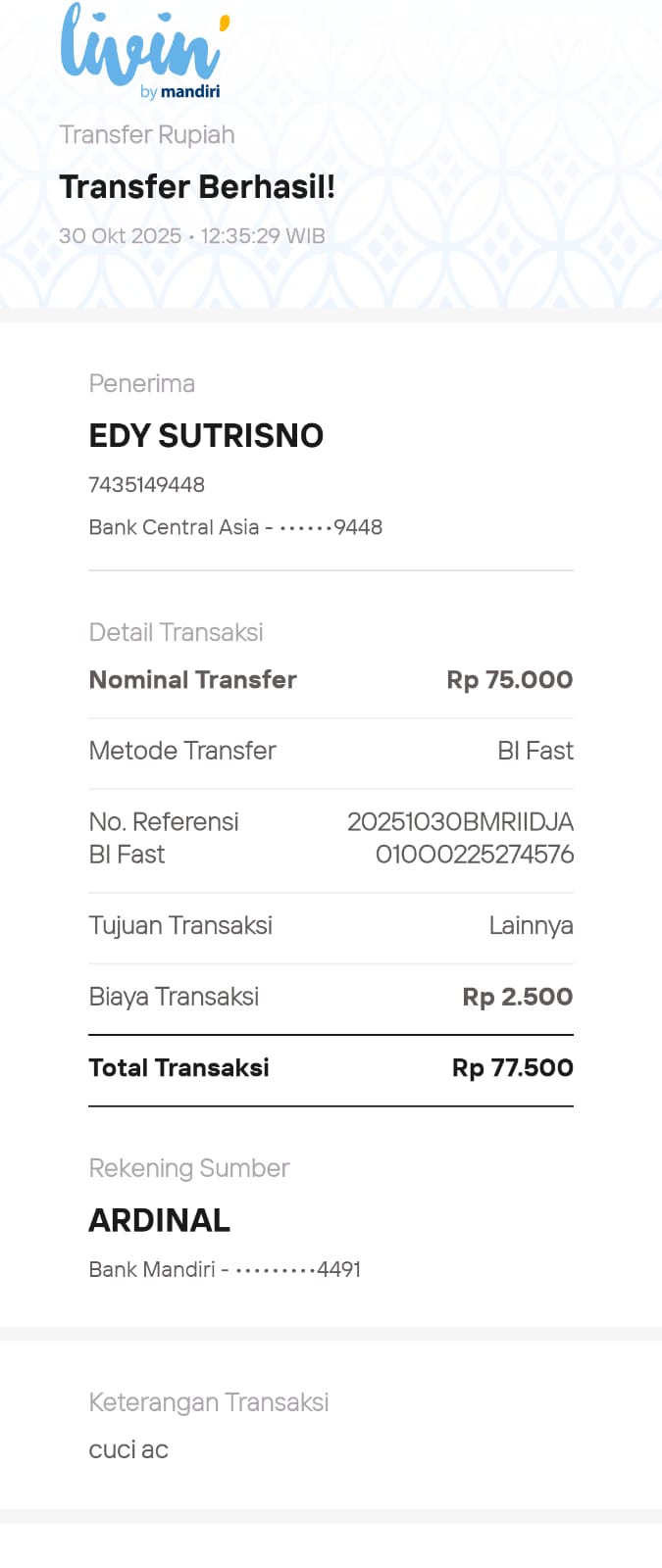
Task: Click the Bank Mandiri masked account number
Action: pos(225,1269)
